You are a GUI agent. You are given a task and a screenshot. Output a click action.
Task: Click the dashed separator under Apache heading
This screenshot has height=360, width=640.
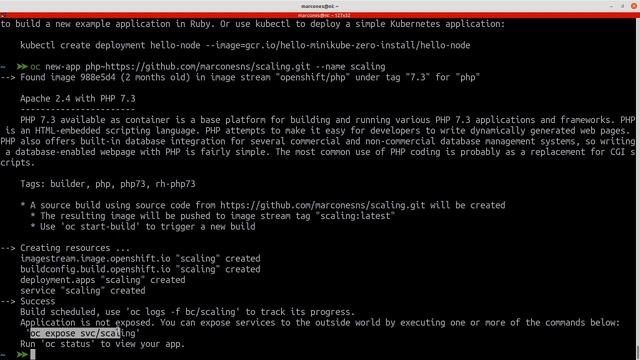(78, 109)
